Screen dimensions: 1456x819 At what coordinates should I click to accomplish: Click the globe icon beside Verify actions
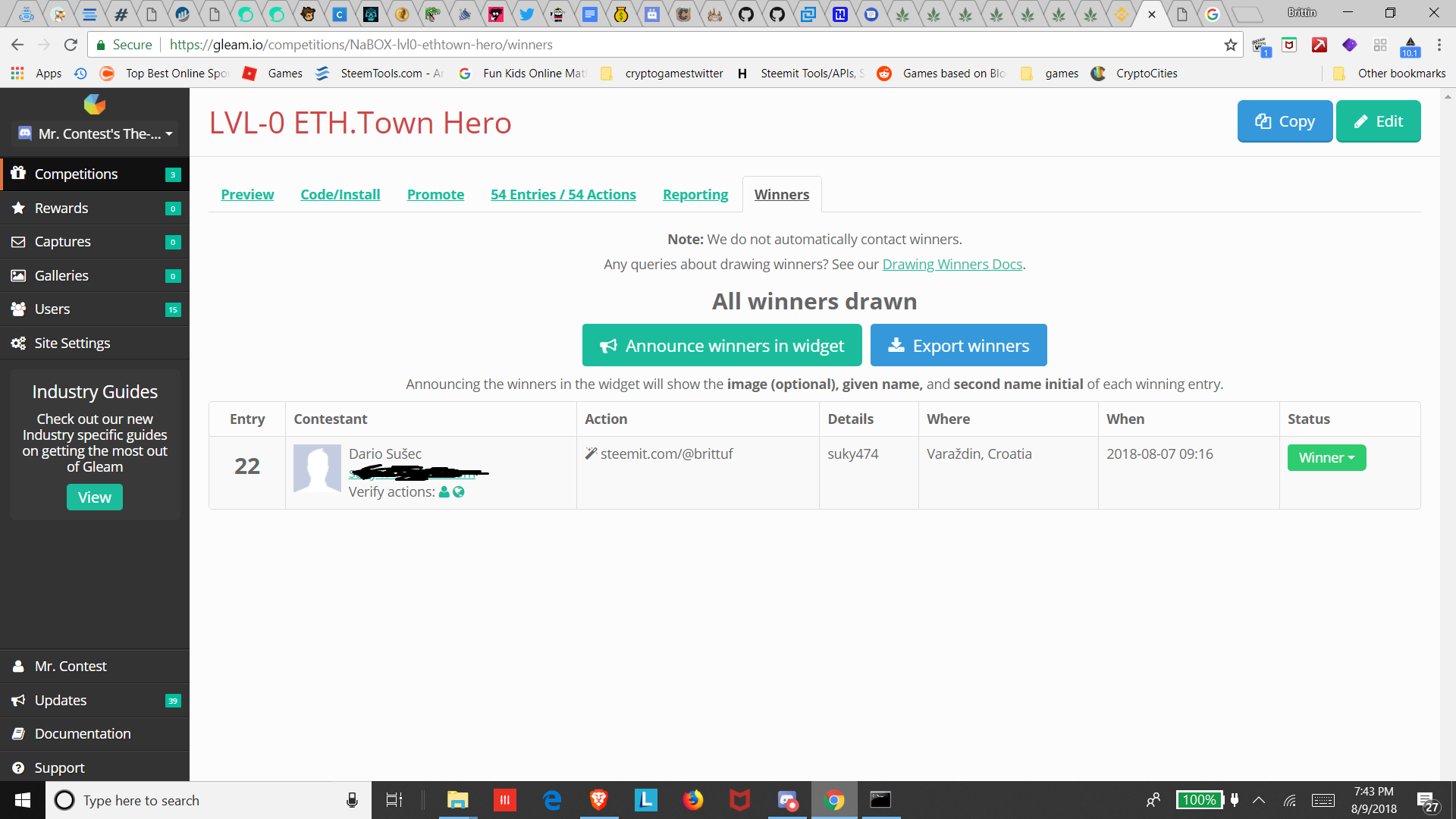click(459, 492)
